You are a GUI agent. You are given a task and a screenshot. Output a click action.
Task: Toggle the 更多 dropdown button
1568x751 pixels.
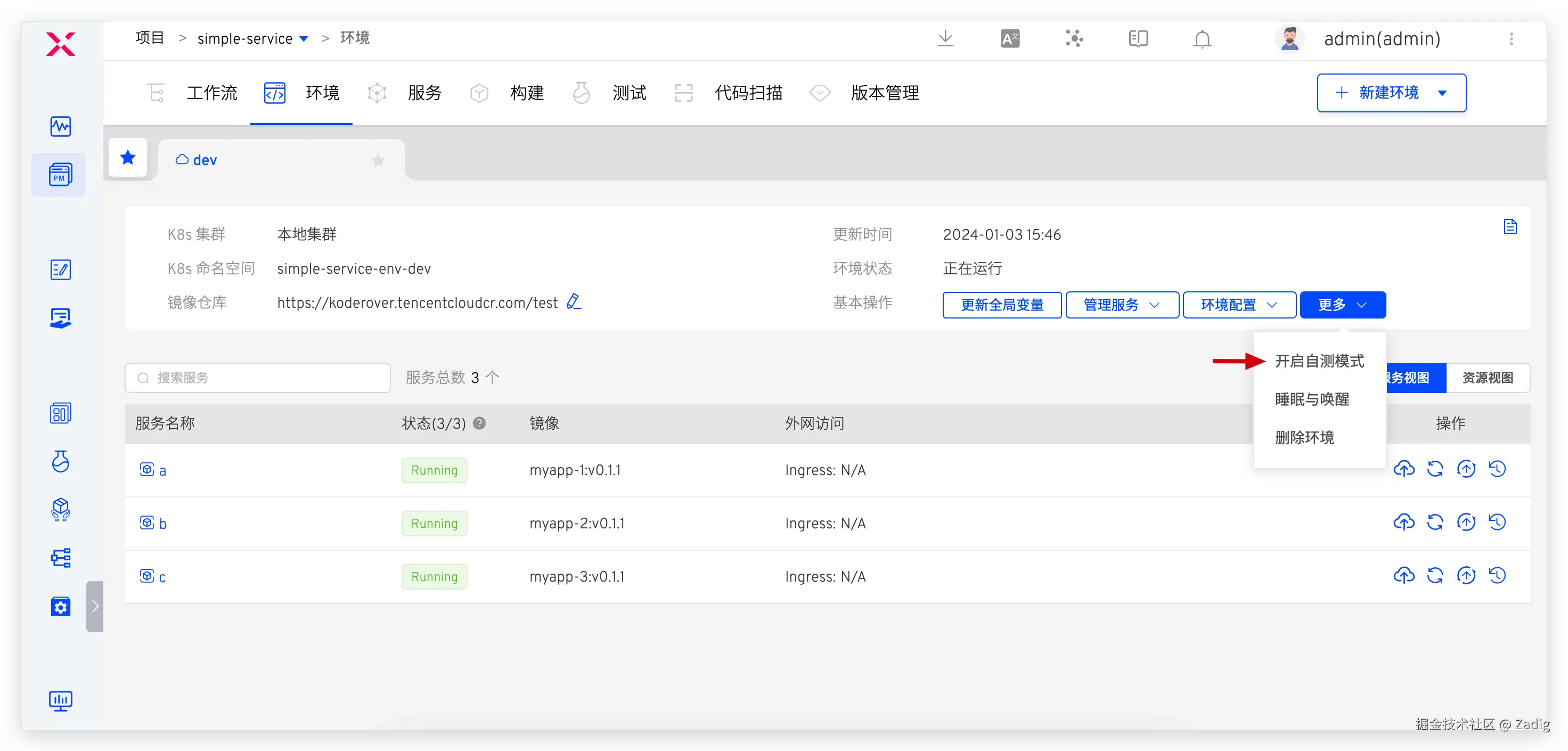click(x=1343, y=305)
